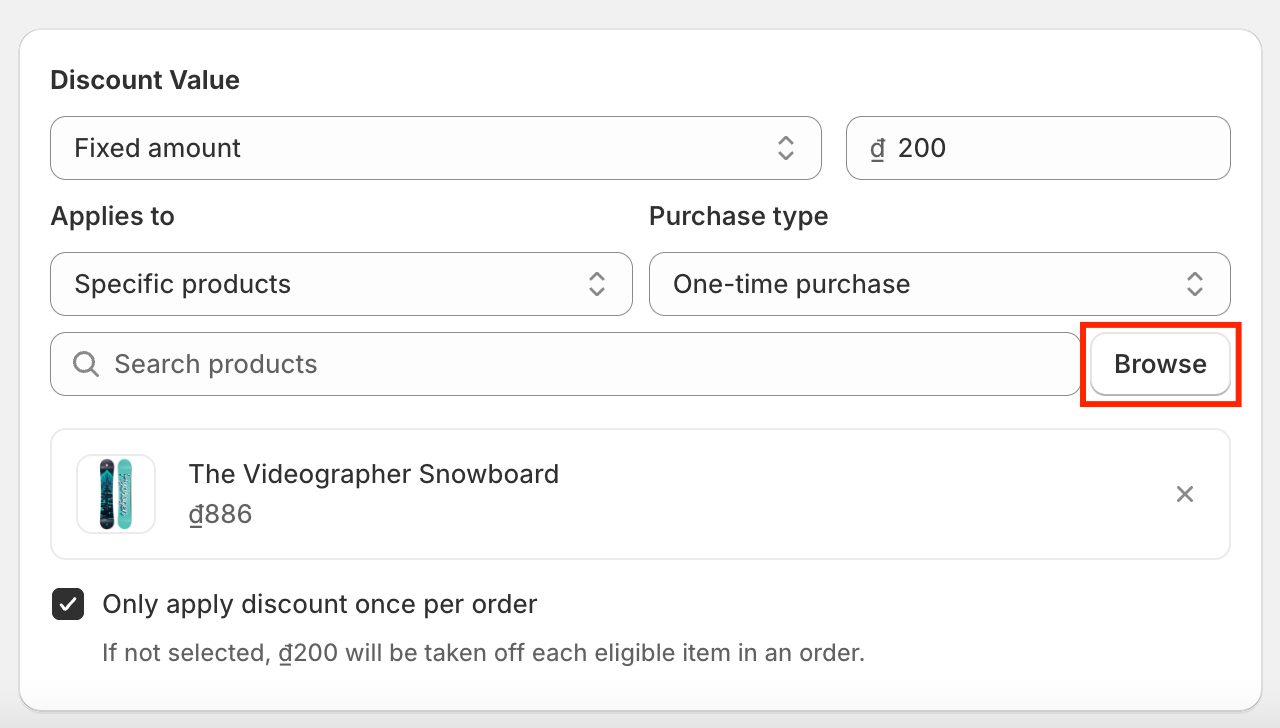Click the search magnifier icon in products field
This screenshot has width=1280, height=728.
pyautogui.click(x=86, y=363)
